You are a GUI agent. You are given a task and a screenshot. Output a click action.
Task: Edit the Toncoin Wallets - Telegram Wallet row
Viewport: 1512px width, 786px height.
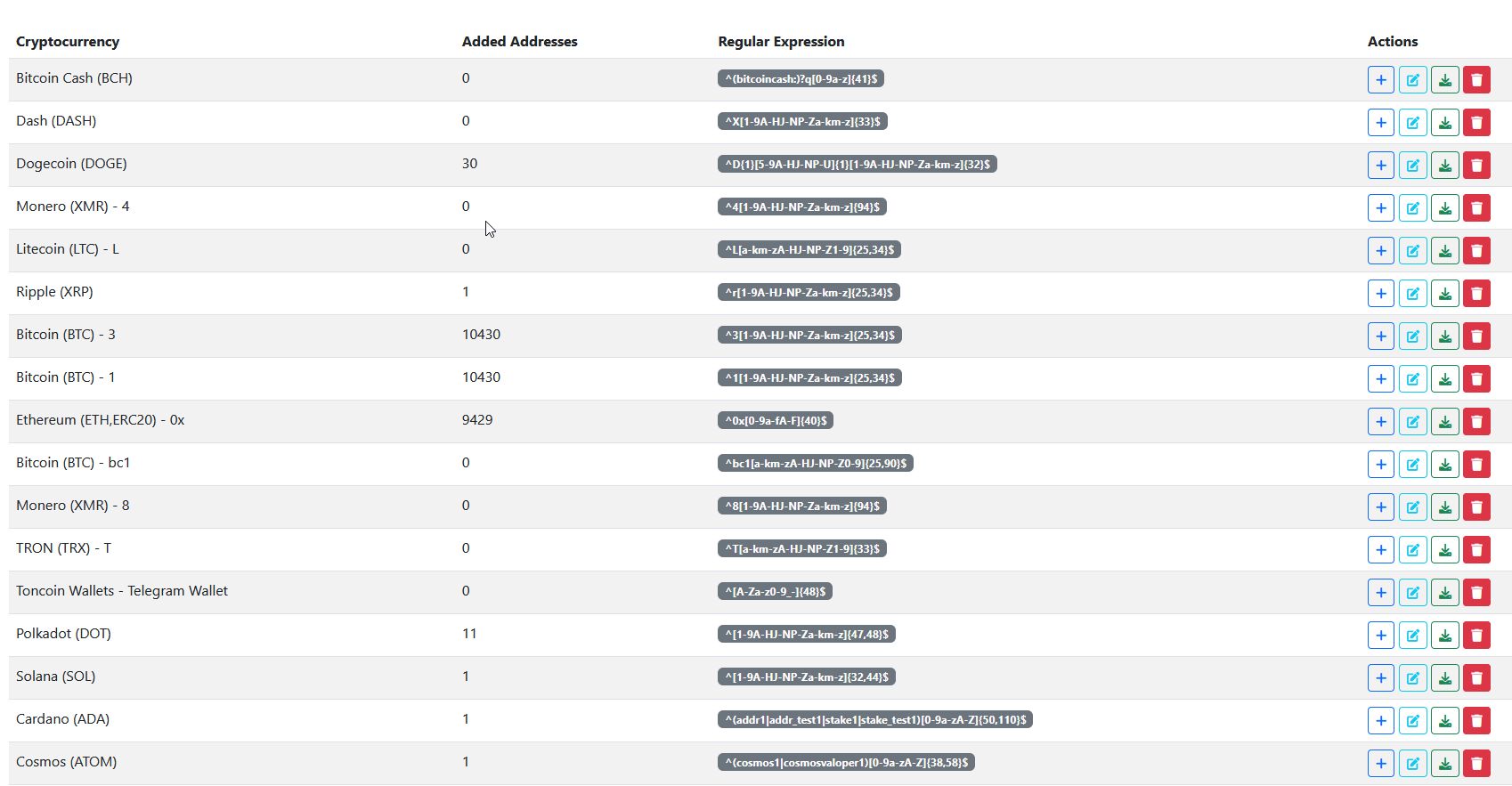(x=1412, y=593)
